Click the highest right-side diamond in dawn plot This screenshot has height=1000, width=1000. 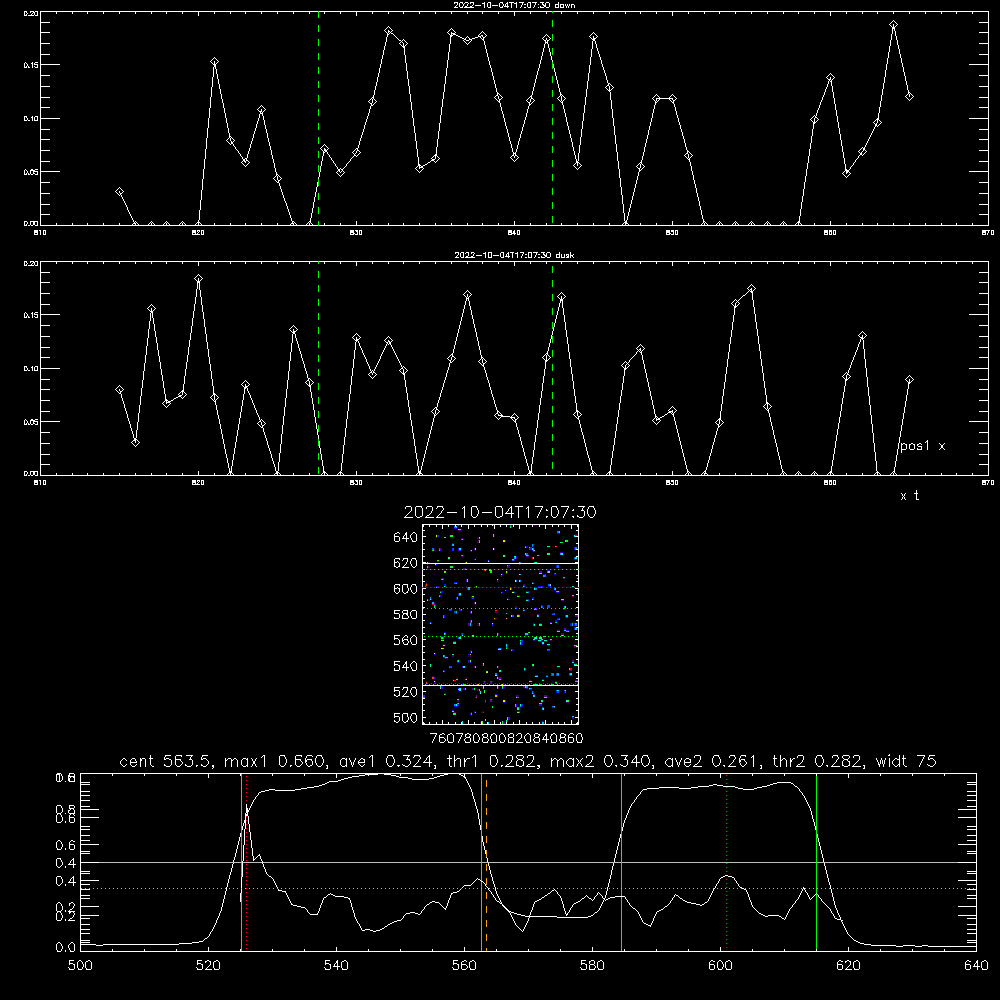[x=893, y=25]
